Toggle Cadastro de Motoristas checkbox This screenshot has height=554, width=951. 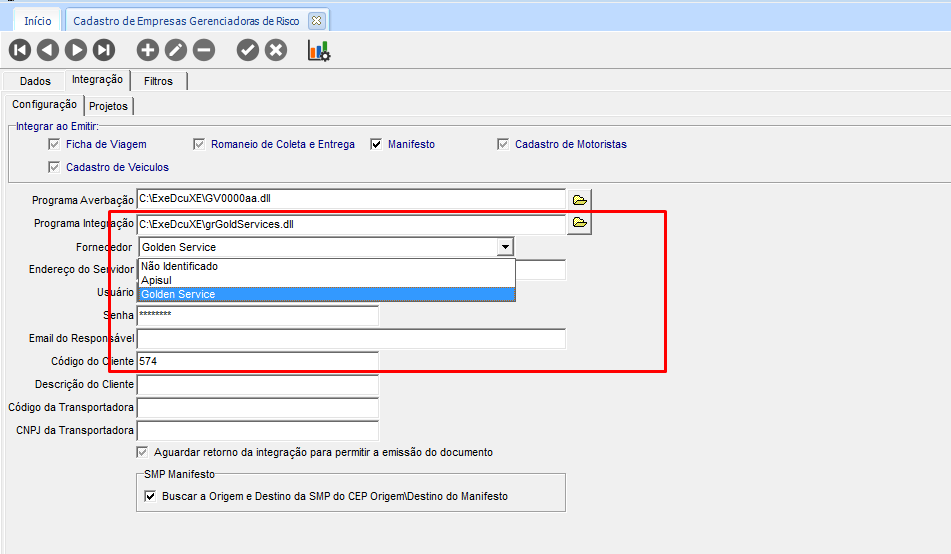tap(503, 144)
